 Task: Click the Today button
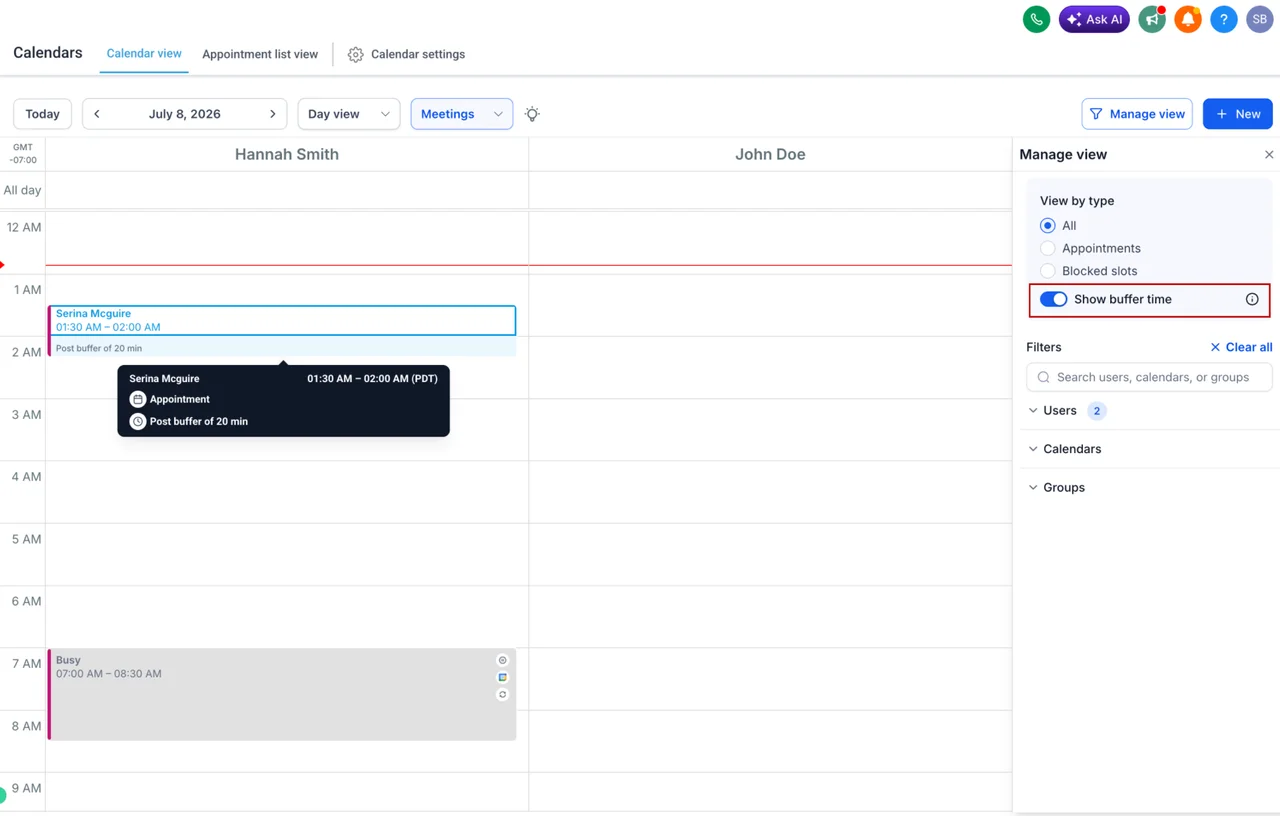42,114
